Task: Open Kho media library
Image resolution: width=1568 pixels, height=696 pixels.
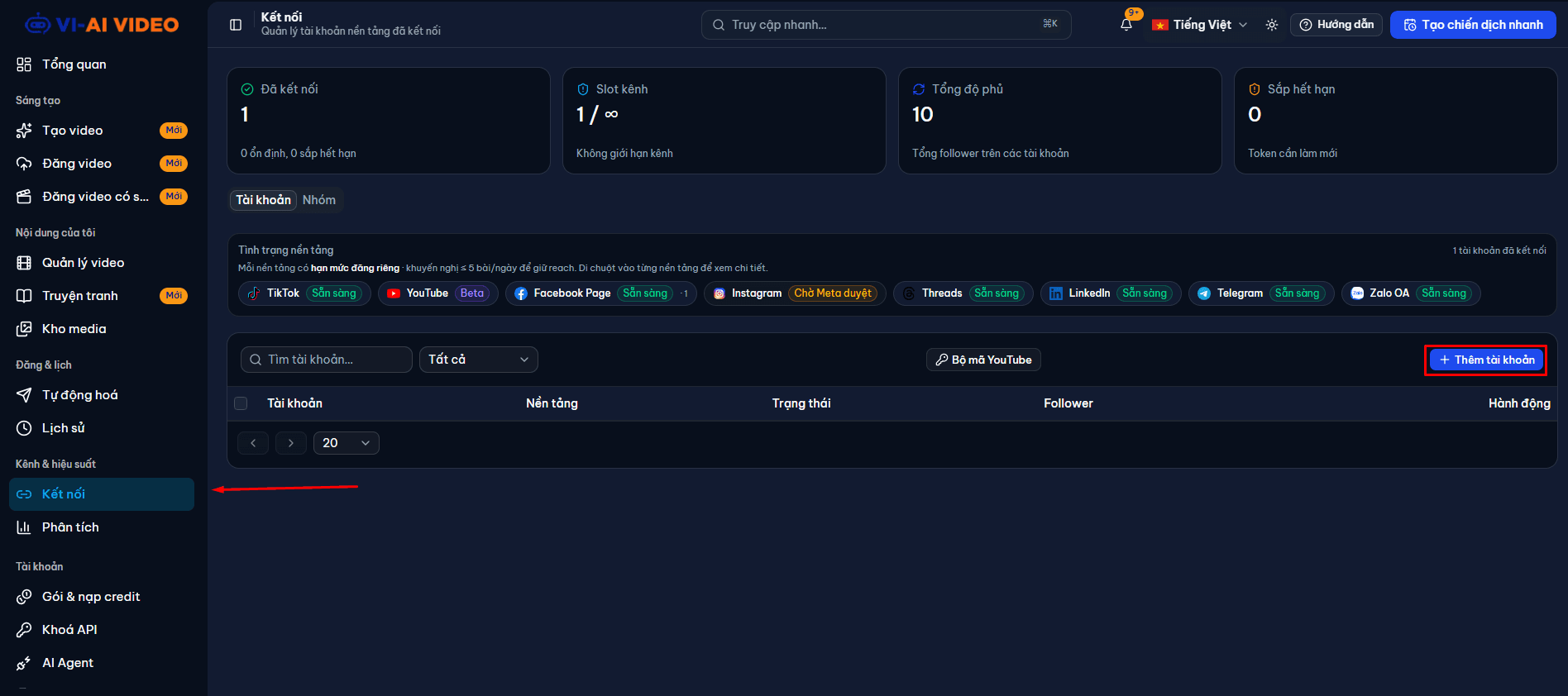Action: click(x=102, y=329)
